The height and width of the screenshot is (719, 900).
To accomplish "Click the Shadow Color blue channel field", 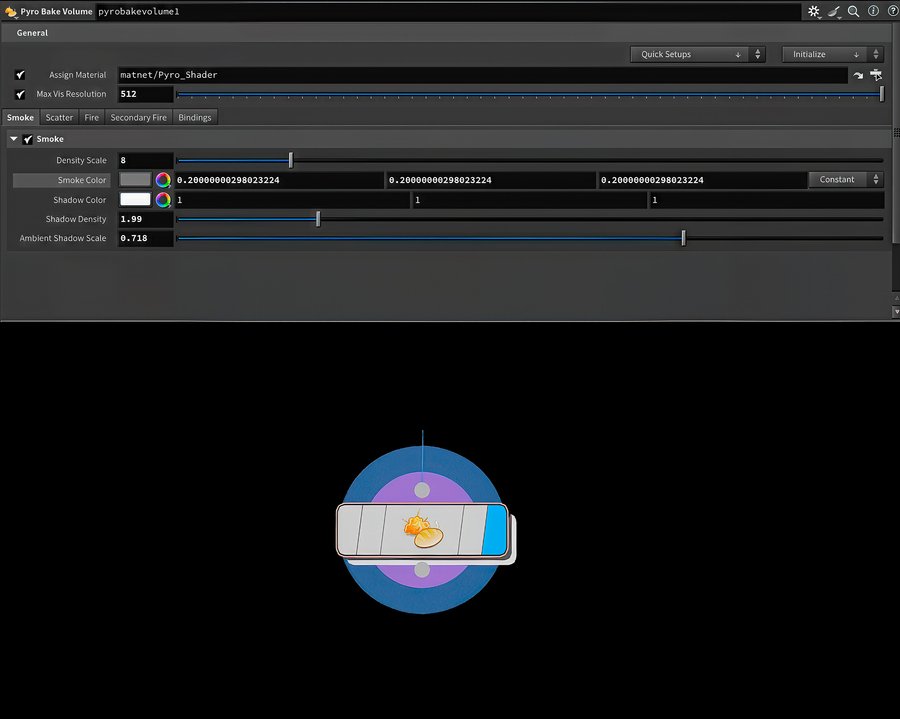I will click(x=767, y=200).
